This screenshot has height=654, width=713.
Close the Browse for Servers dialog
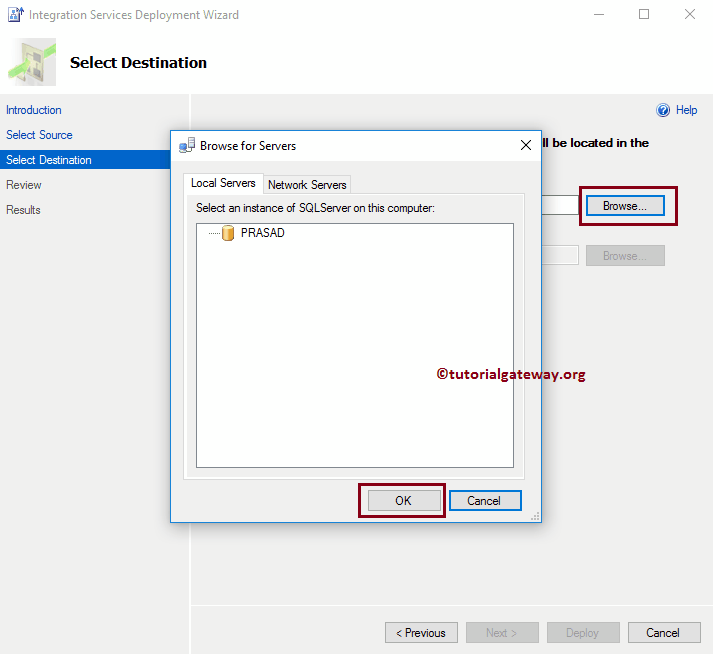(x=526, y=145)
